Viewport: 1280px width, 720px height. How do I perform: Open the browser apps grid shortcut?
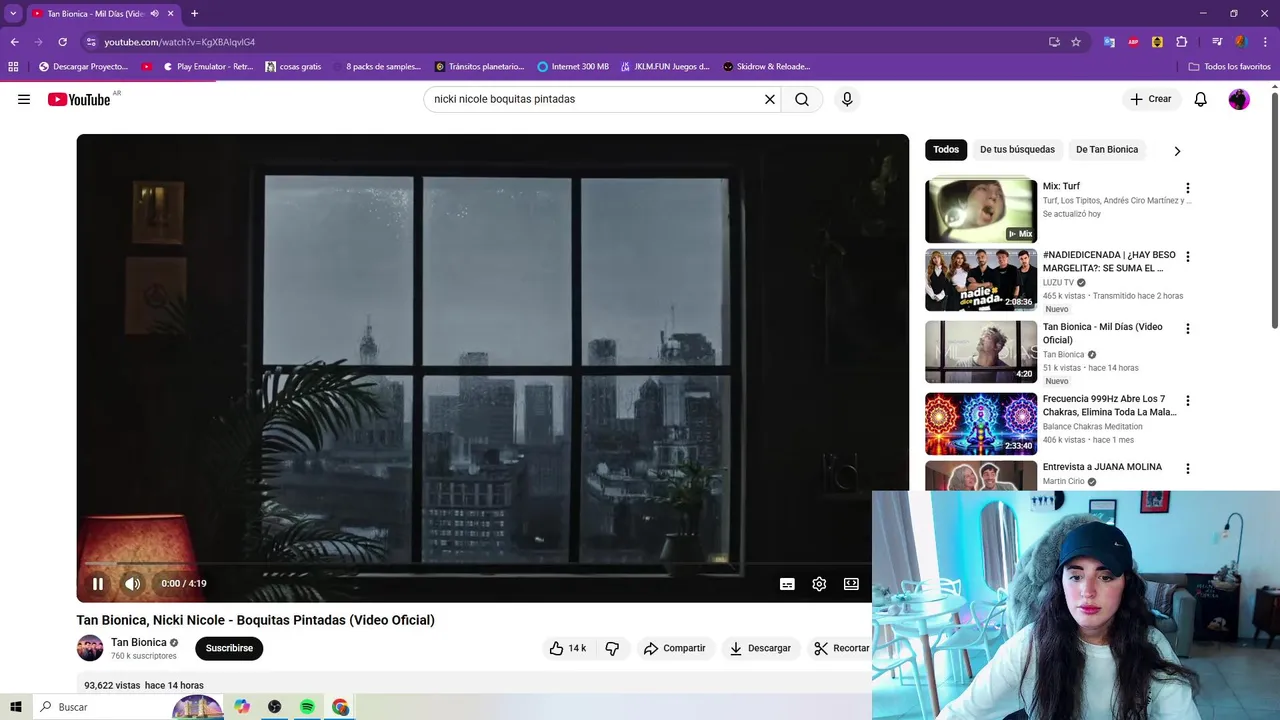click(x=13, y=67)
